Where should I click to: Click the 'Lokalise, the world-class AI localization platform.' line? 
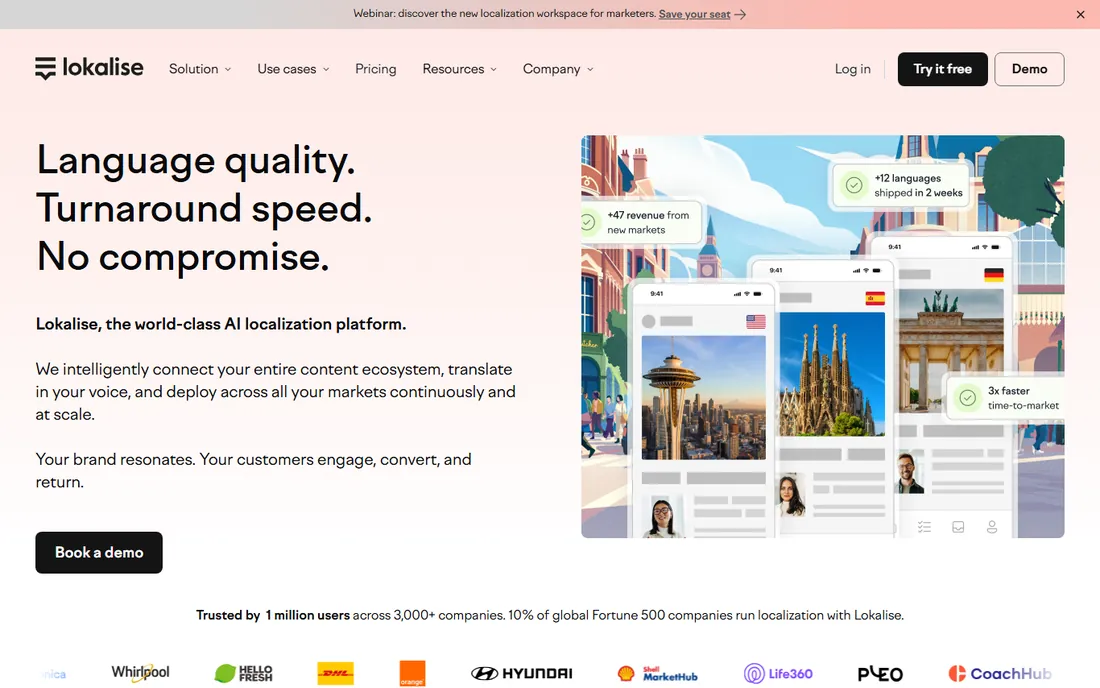[221, 324]
